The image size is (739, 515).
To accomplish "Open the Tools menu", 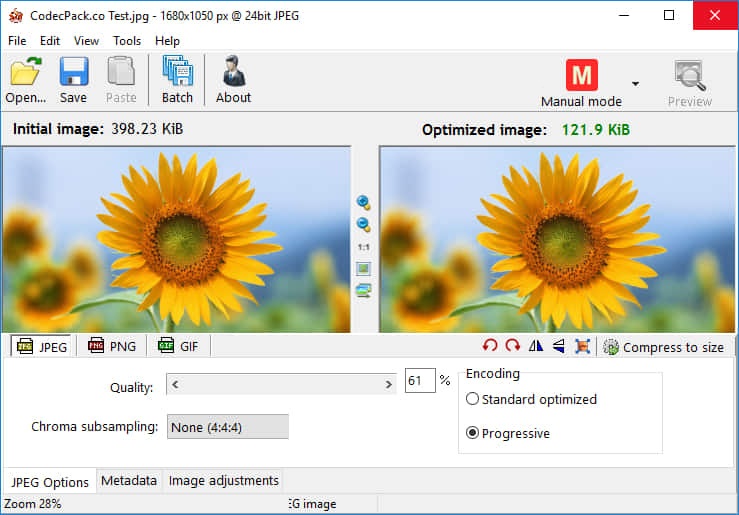I will (x=127, y=41).
